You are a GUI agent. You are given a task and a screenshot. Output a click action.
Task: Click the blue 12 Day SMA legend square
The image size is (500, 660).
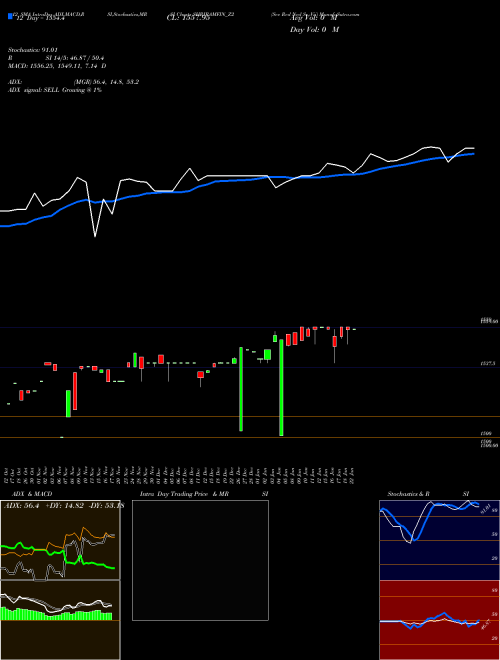click(x=11, y=17)
